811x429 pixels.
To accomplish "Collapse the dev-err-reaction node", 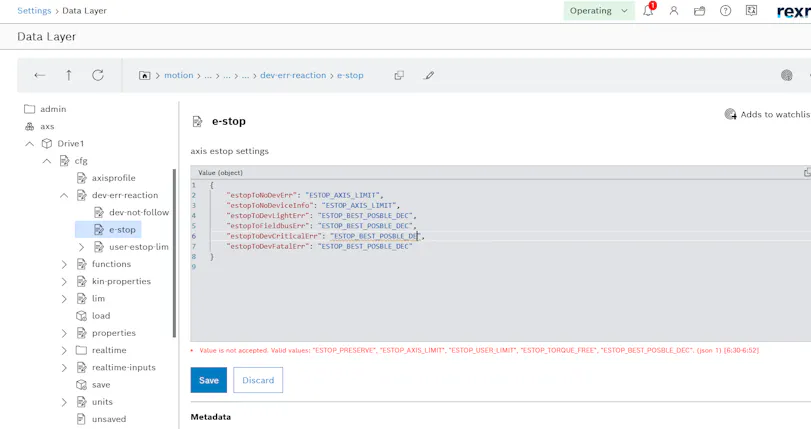I will [x=64, y=196].
